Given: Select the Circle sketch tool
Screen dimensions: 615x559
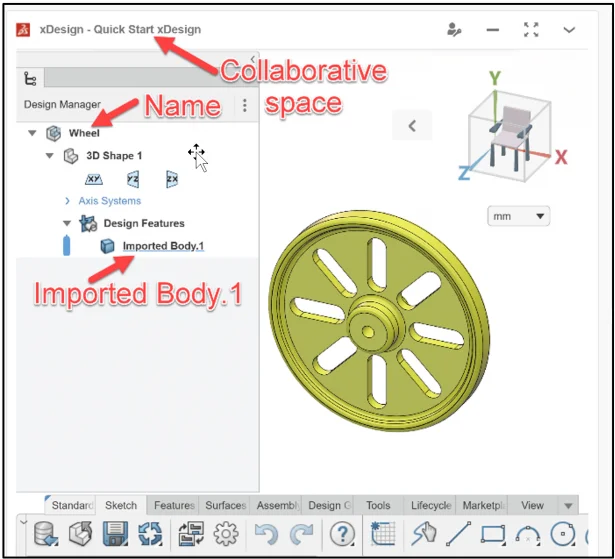Looking at the screenshot, I should (x=562, y=533).
